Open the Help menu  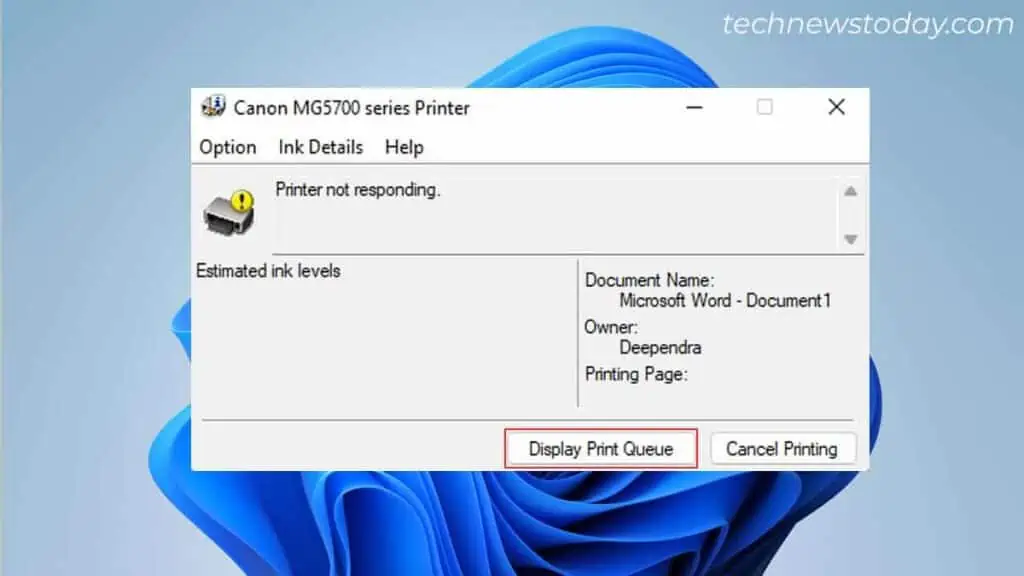point(405,147)
